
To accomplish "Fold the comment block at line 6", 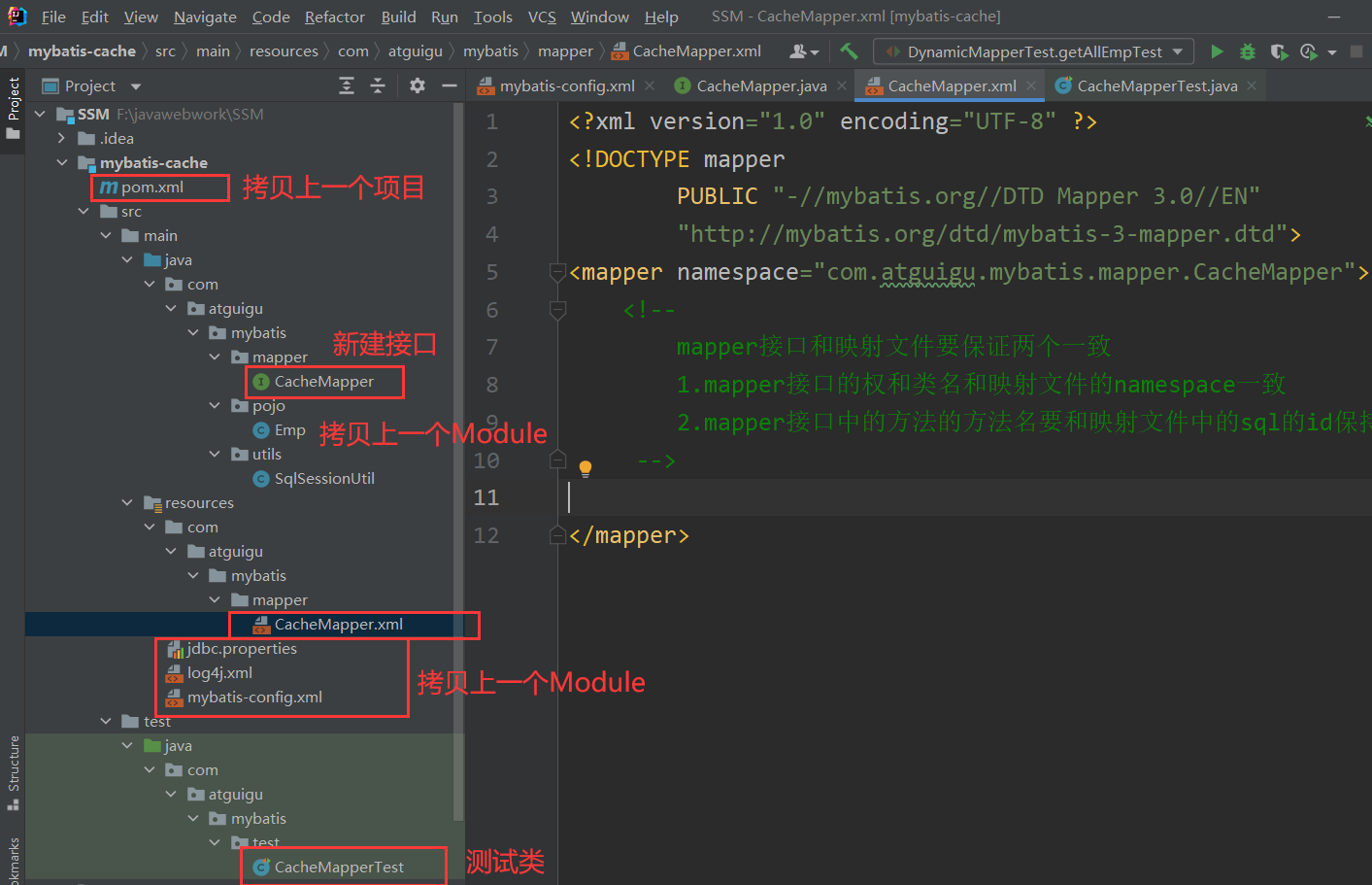I will pyautogui.click(x=557, y=310).
